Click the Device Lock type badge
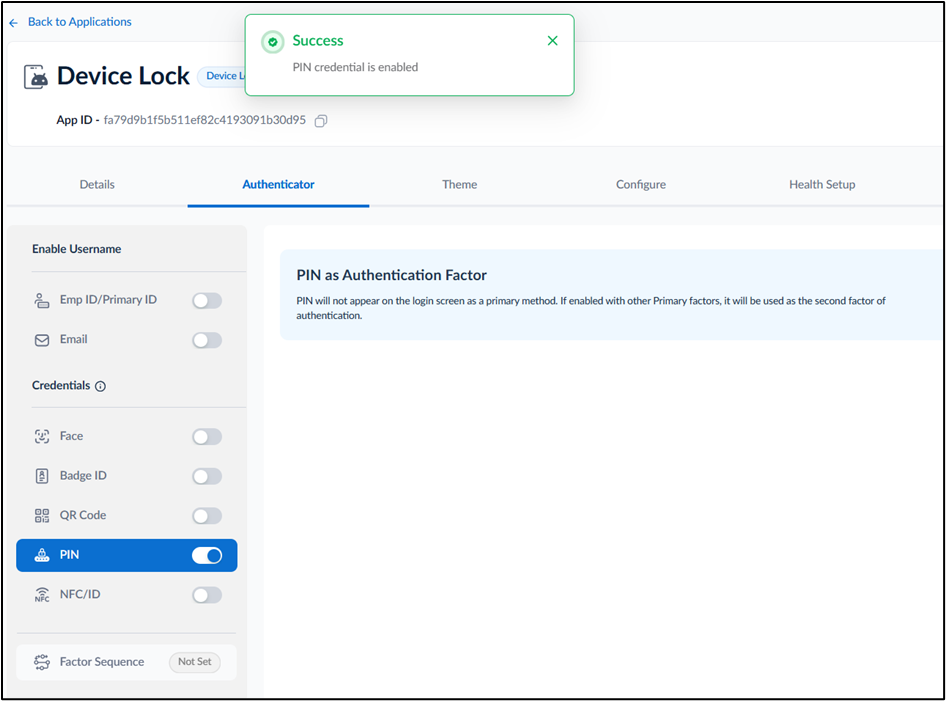Screen dimensions: 946x701 pos(222,76)
